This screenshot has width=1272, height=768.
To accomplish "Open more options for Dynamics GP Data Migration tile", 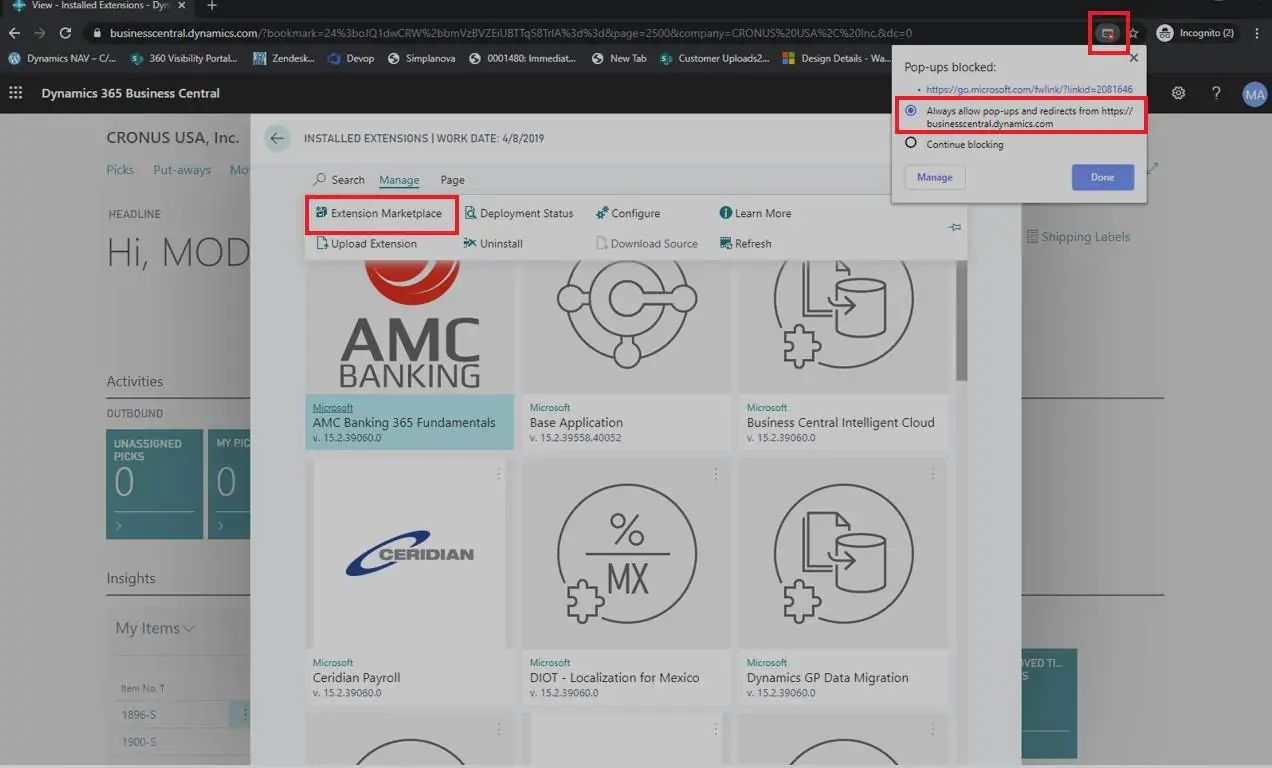I will pyautogui.click(x=932, y=475).
